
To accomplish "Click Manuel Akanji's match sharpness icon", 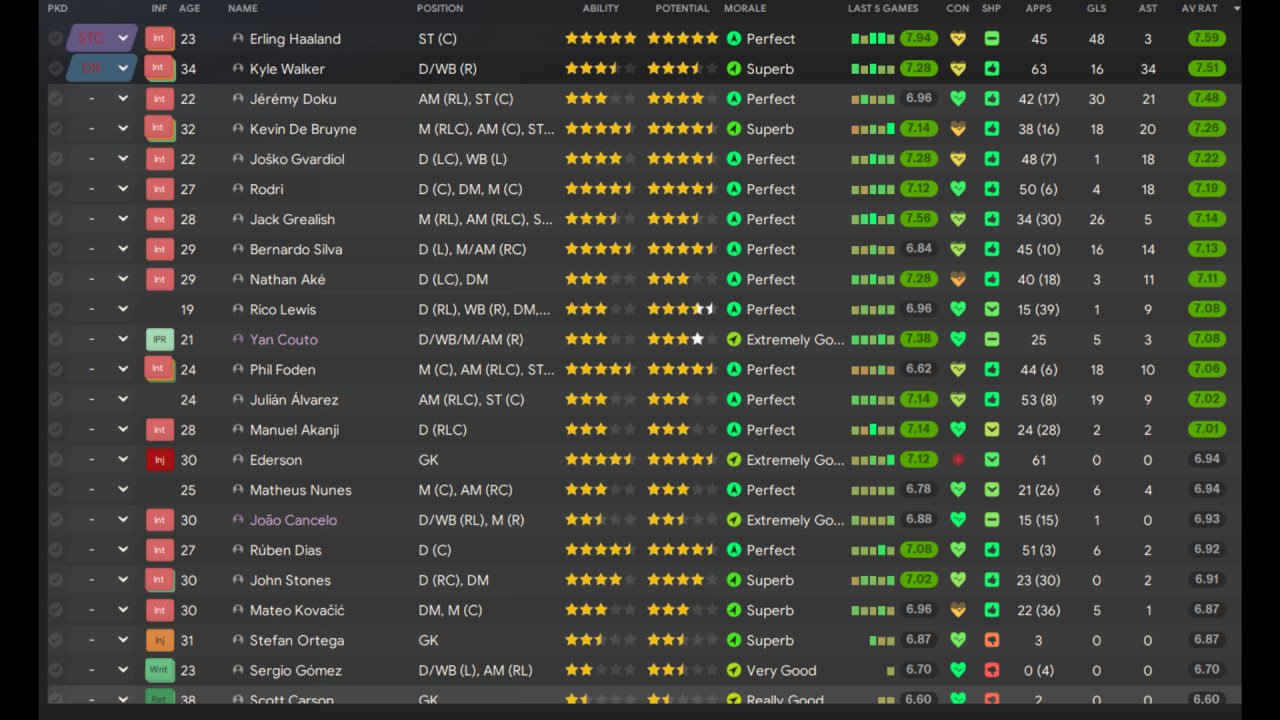I will (991, 429).
